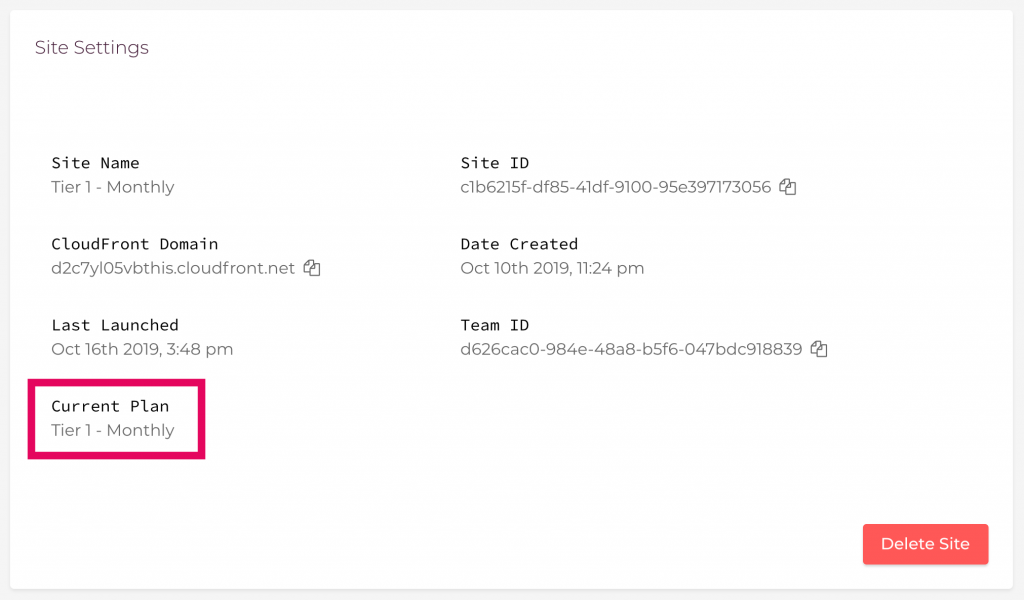Viewport: 1024px width, 600px height.
Task: Select the Site Settings heading
Action: coord(91,48)
